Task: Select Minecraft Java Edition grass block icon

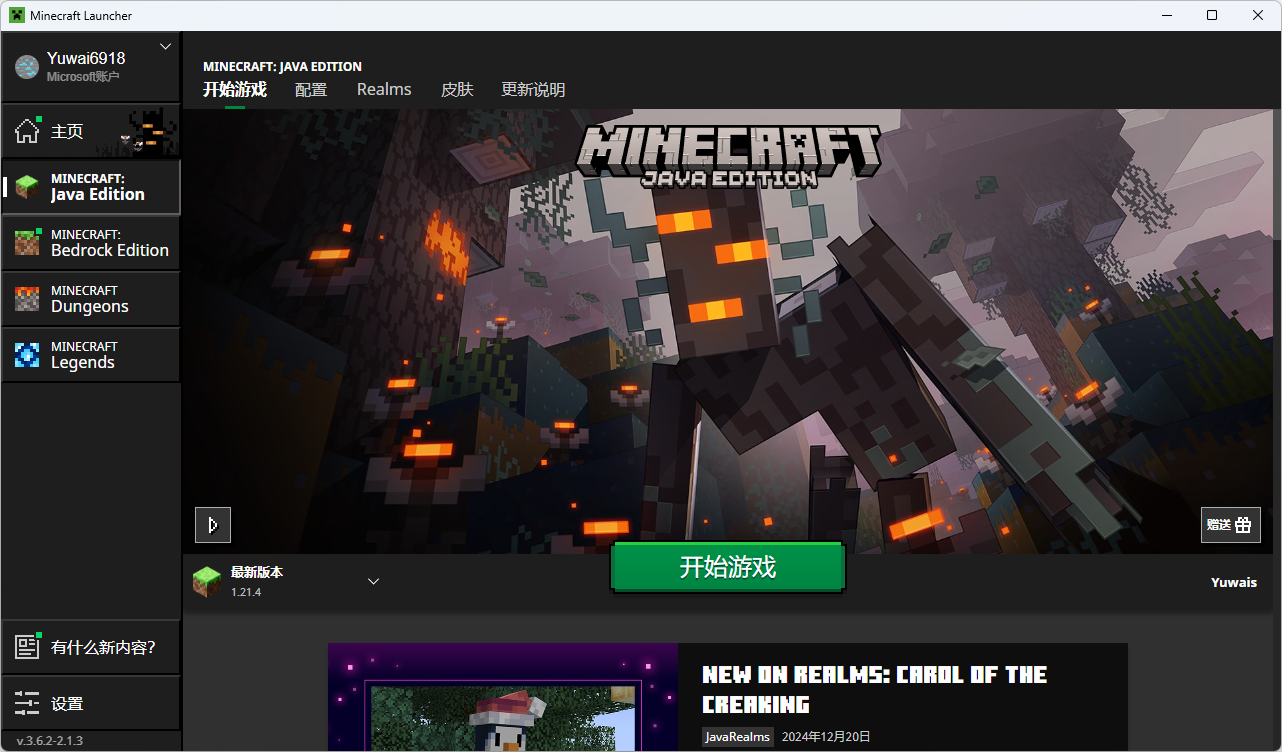Action: click(x=27, y=187)
